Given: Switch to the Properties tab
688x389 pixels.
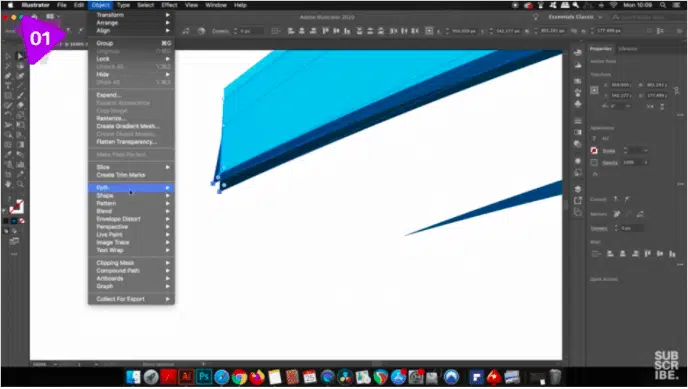Looking at the screenshot, I should (601, 49).
